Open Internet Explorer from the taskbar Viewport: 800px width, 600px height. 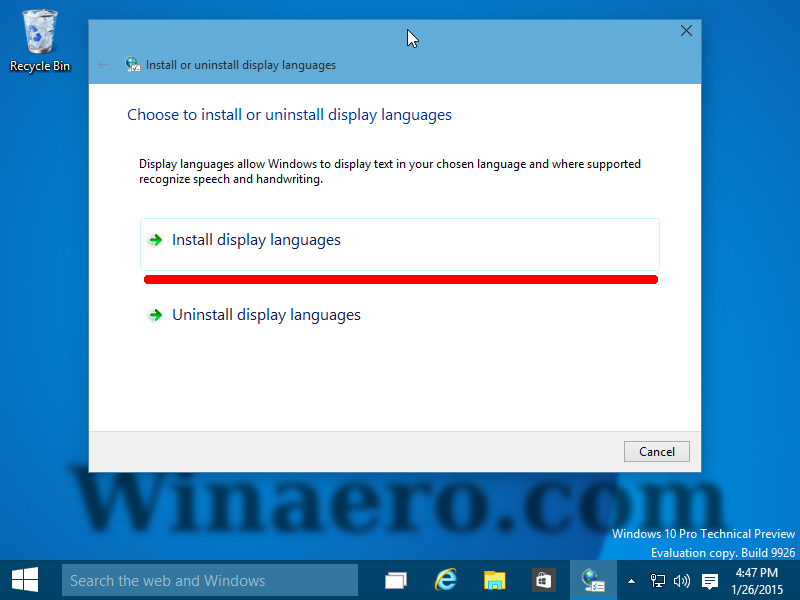445,580
